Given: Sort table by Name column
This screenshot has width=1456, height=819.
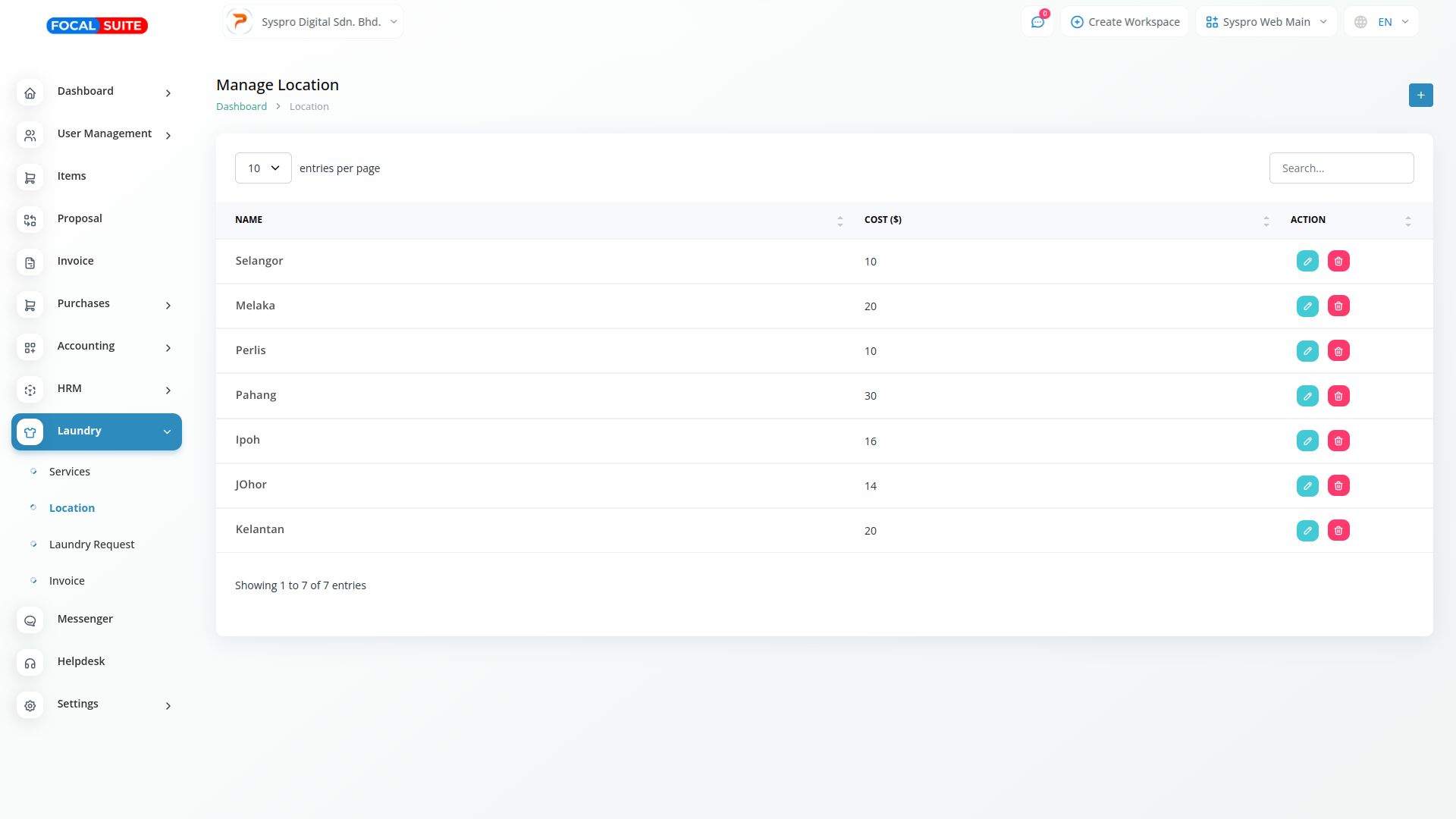Looking at the screenshot, I should click(839, 221).
